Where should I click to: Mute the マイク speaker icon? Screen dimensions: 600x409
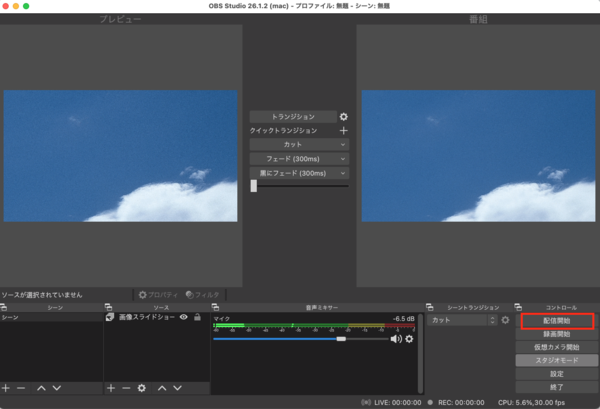(x=396, y=339)
